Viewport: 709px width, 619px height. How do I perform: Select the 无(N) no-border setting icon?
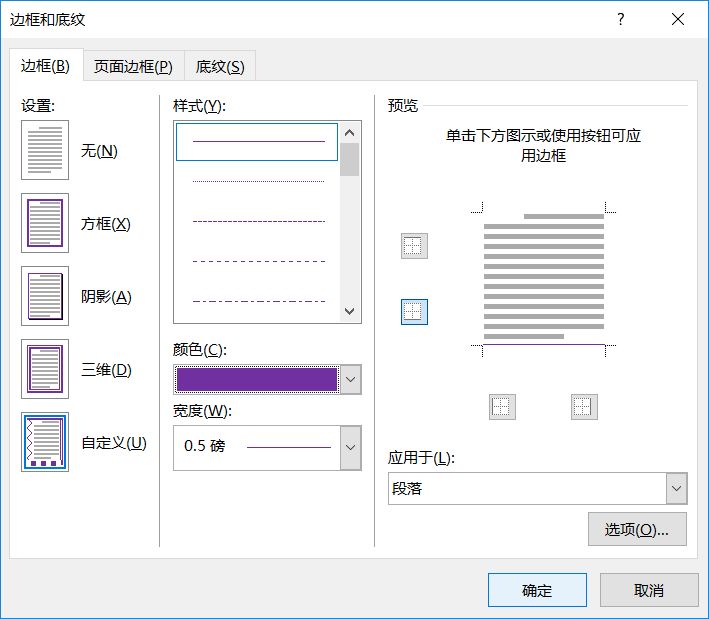tap(45, 150)
